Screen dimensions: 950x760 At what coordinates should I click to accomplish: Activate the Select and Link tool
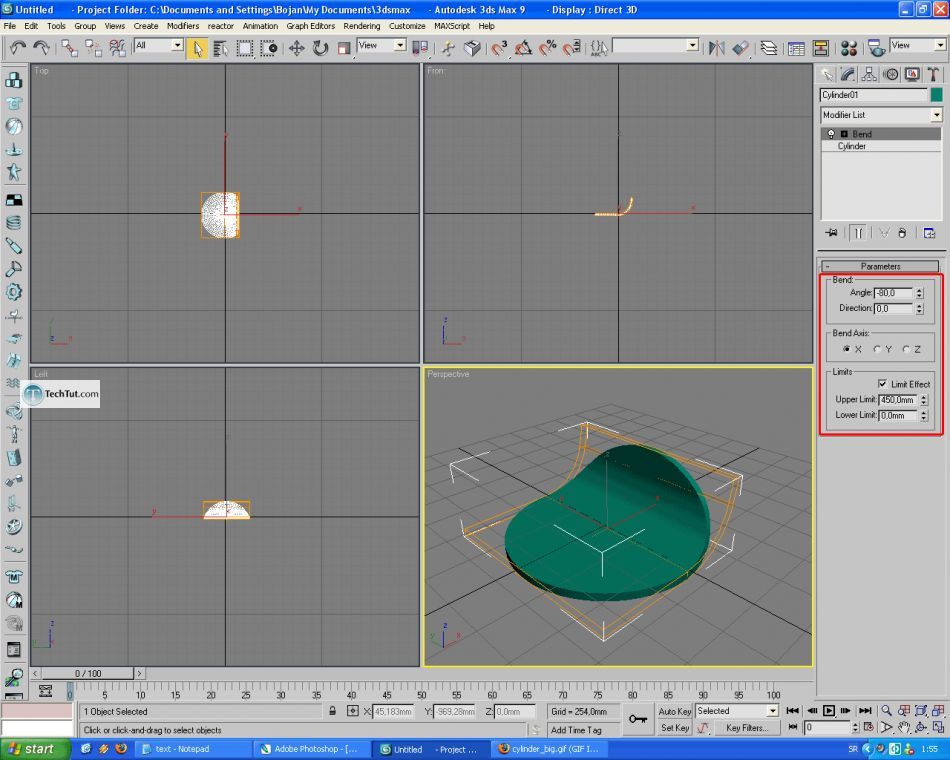coord(69,48)
